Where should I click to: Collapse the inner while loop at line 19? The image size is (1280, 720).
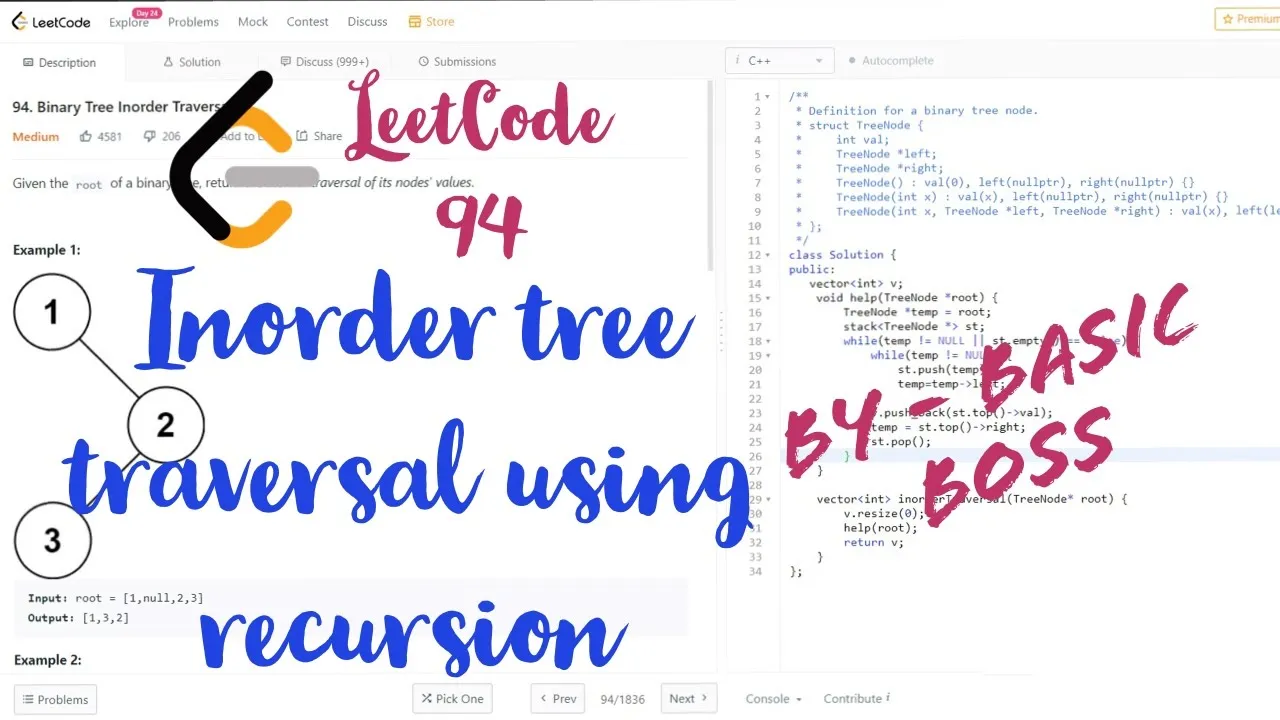[767, 356]
